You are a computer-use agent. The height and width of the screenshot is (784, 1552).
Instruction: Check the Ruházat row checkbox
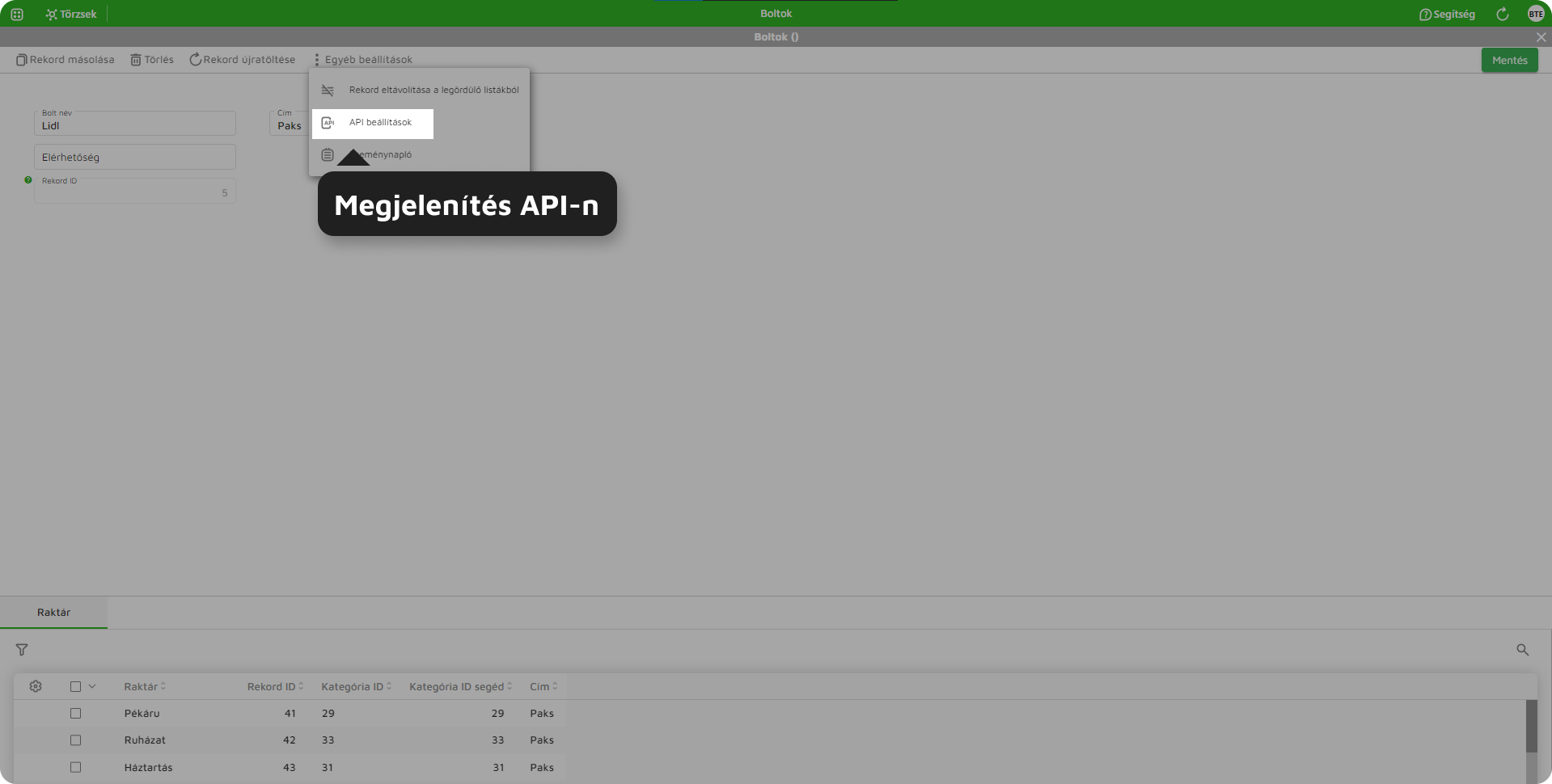click(75, 740)
